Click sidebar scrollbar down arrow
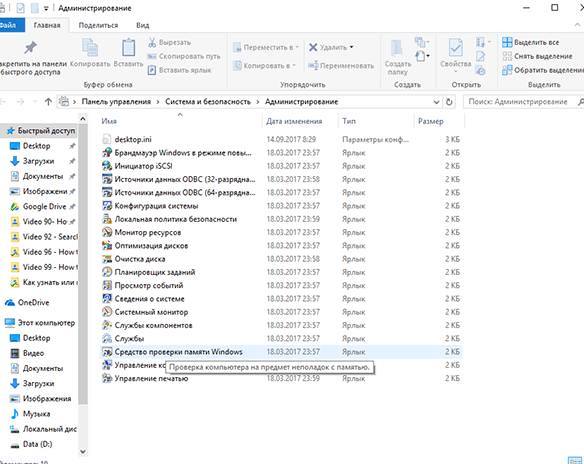The image size is (584, 464). (83, 452)
